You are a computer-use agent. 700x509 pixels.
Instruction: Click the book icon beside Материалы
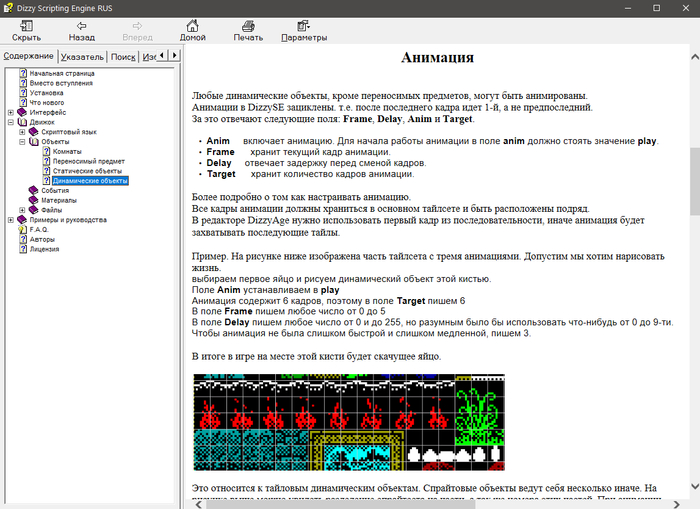pyautogui.click(x=34, y=200)
